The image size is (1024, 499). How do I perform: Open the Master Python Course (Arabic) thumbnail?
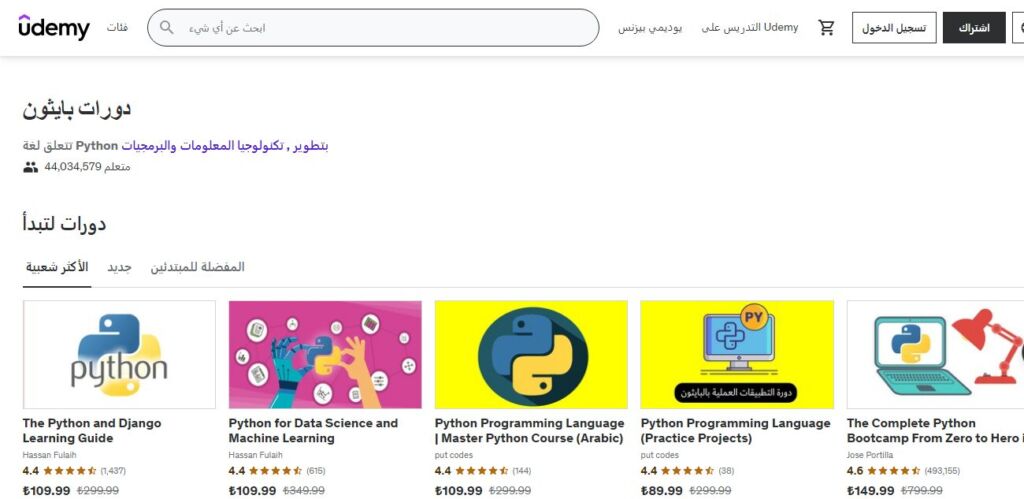click(x=531, y=354)
